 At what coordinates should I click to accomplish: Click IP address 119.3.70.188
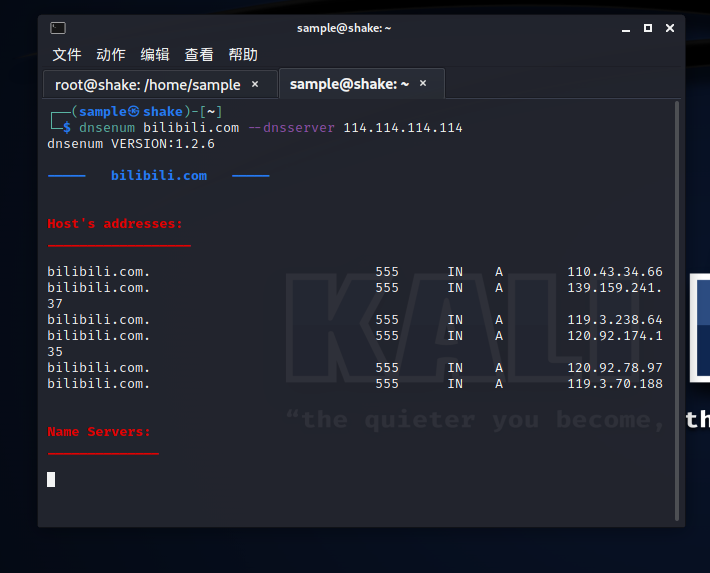[x=615, y=384]
